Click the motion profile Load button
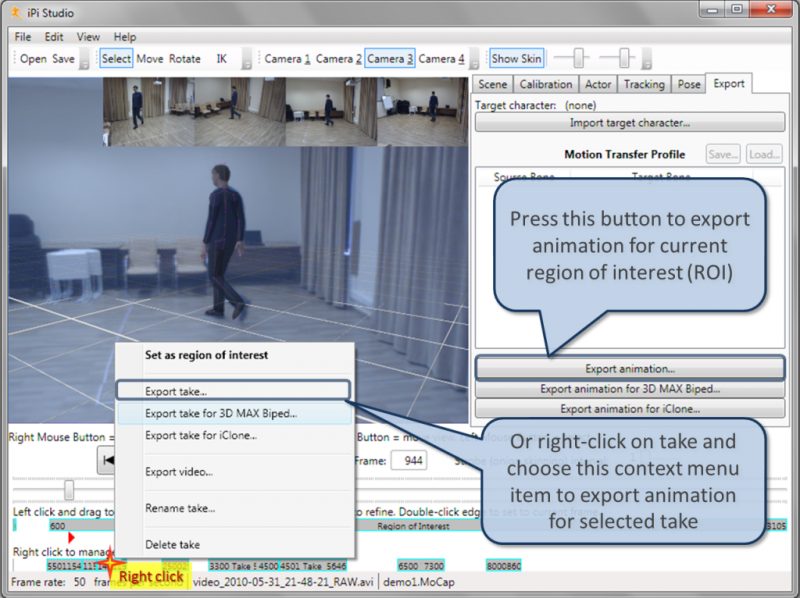The height and width of the screenshot is (598, 800). [764, 154]
